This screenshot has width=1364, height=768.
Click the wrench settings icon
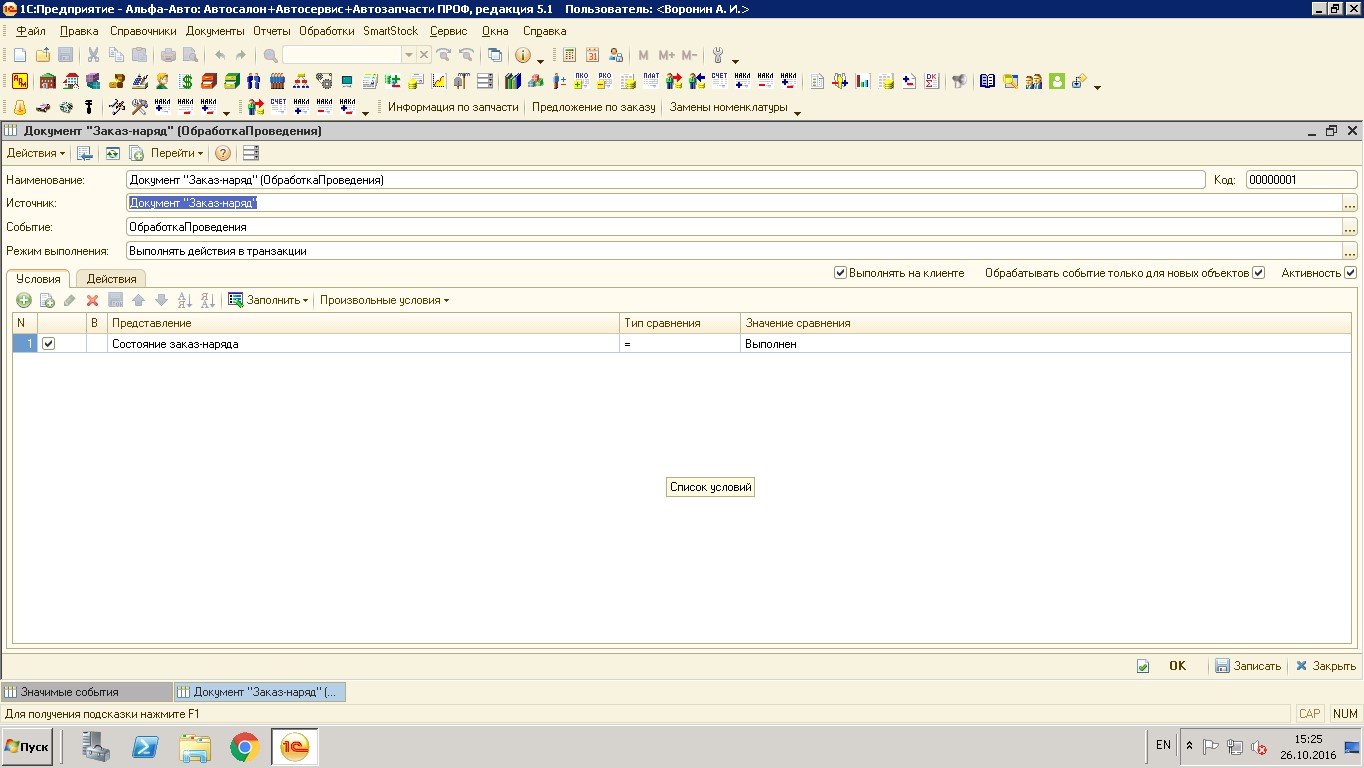(718, 55)
